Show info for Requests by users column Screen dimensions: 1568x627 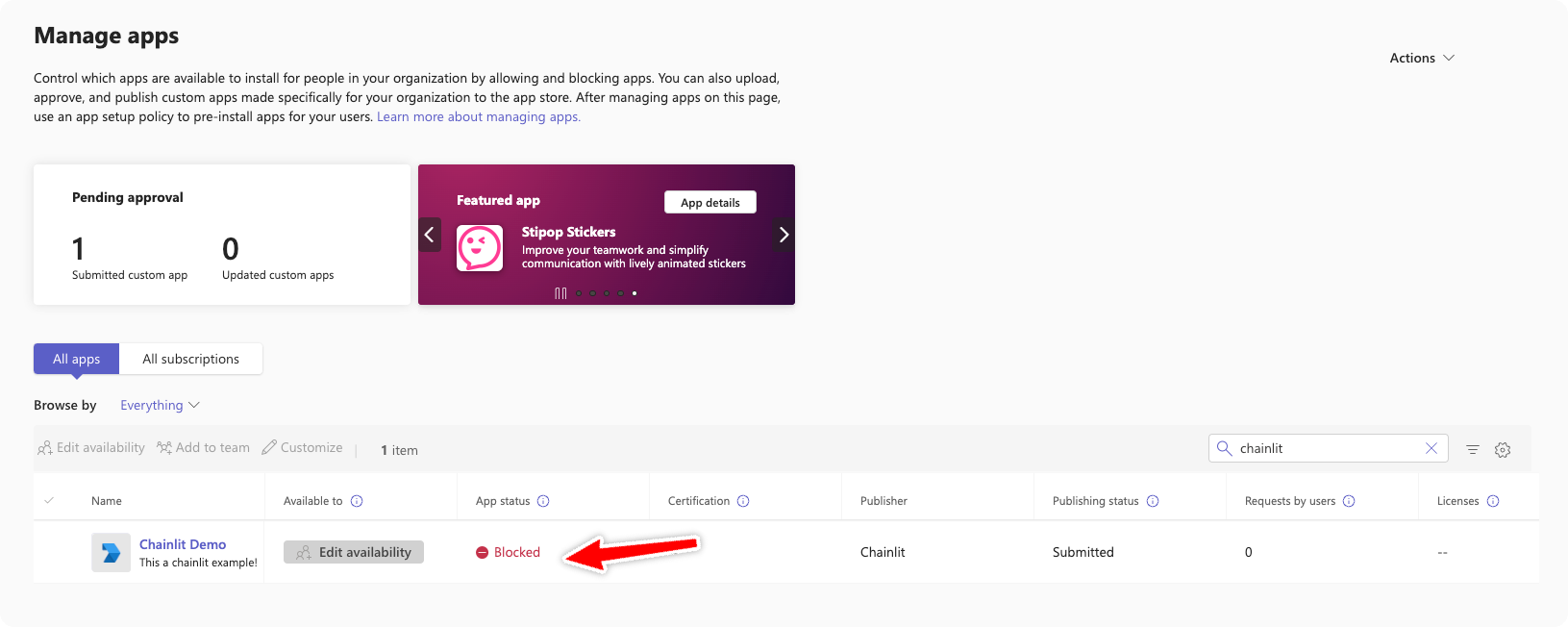[1349, 501]
